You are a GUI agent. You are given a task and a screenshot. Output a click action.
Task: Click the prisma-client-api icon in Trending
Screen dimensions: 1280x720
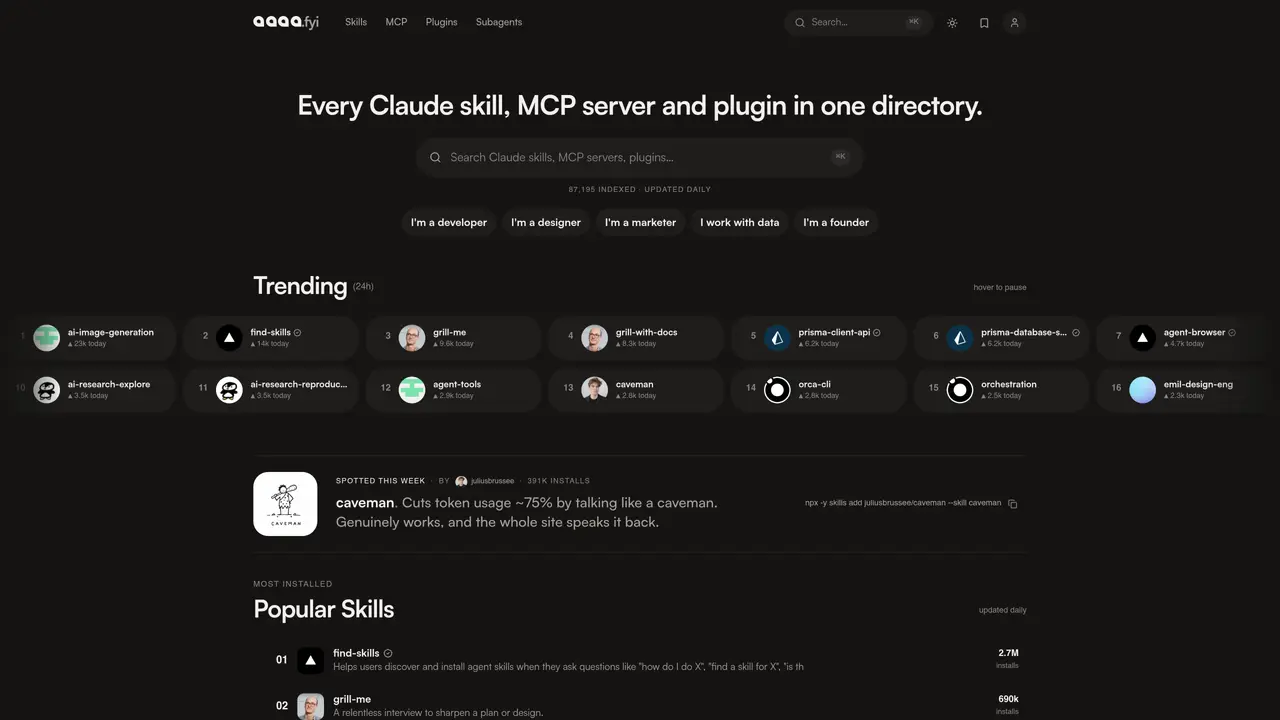[777, 337]
